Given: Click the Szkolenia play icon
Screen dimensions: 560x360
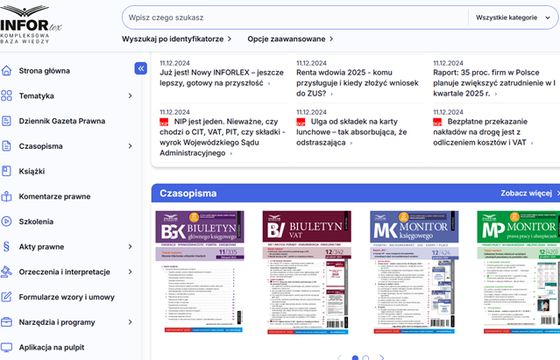Looking at the screenshot, I should coord(6,221).
